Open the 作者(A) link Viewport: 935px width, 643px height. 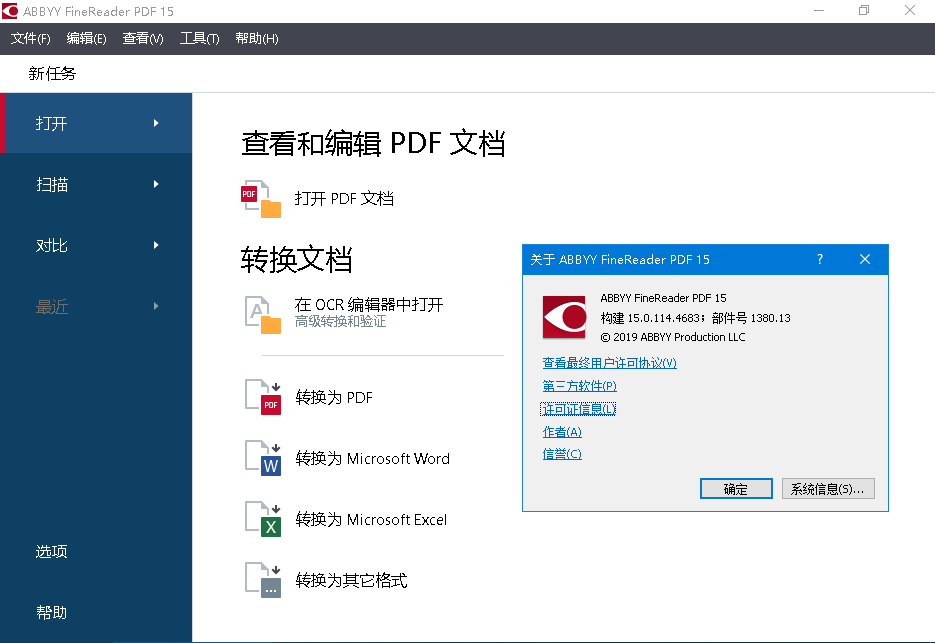coord(562,431)
